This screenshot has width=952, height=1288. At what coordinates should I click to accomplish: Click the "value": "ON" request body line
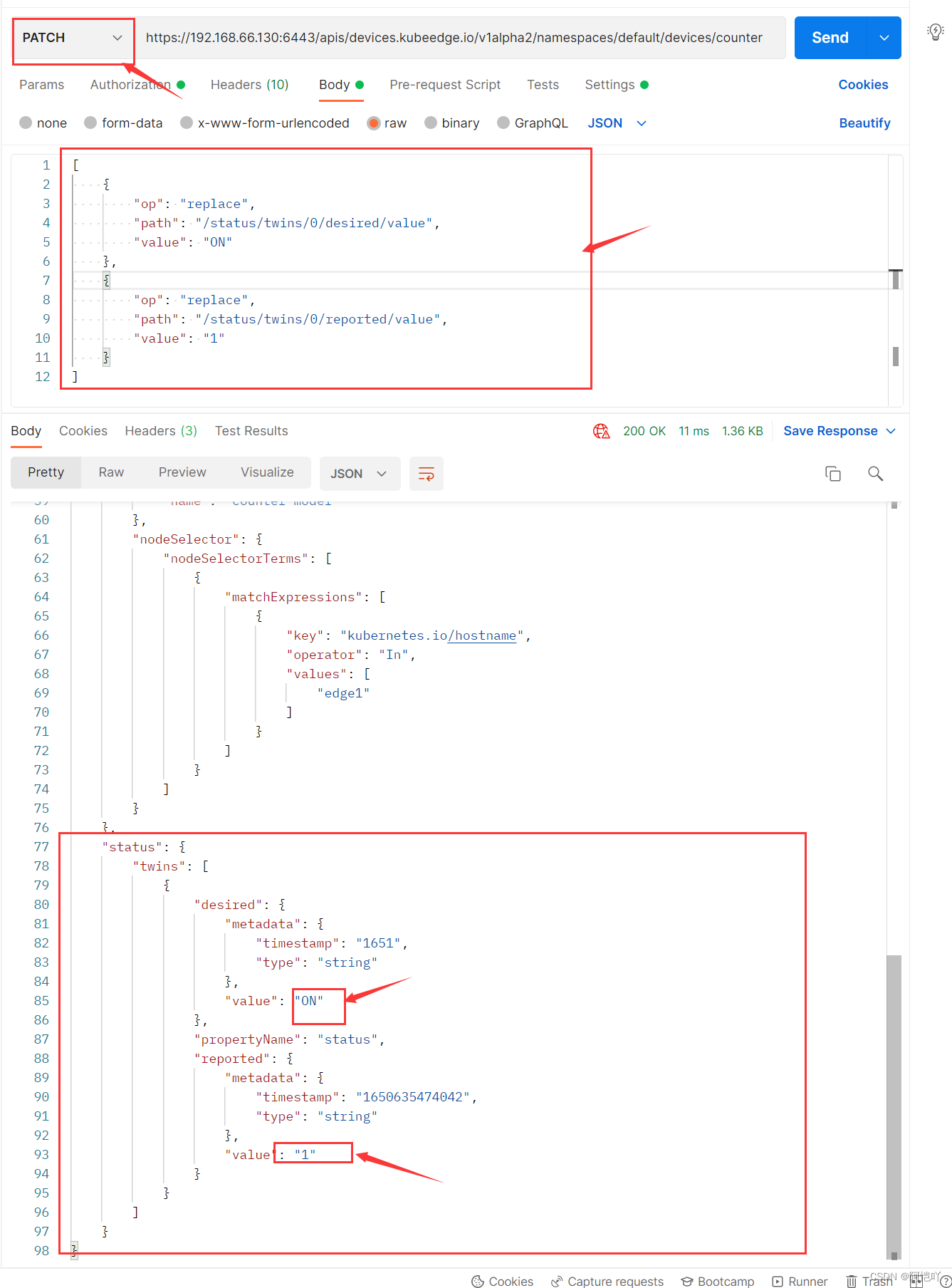(x=183, y=242)
